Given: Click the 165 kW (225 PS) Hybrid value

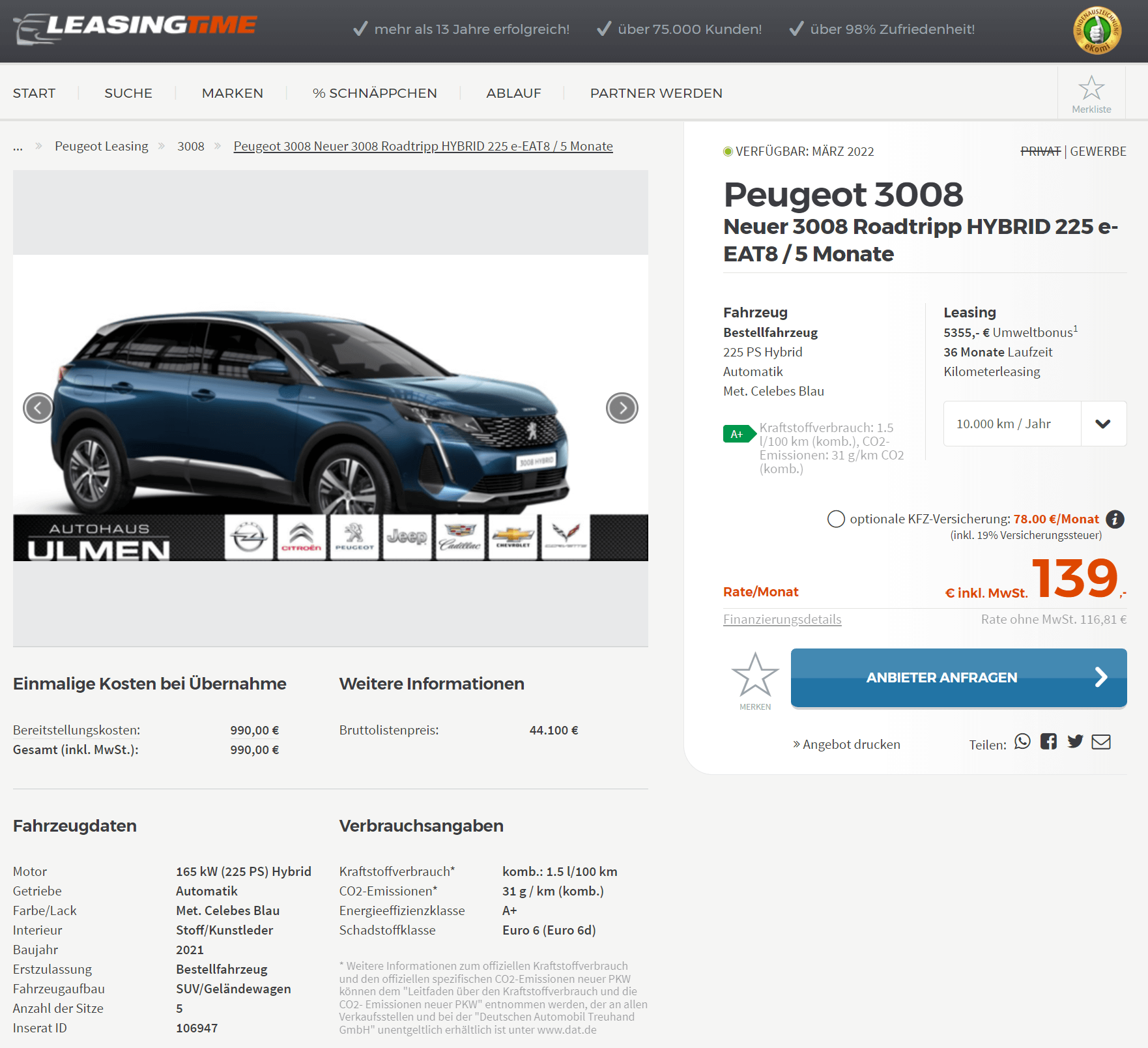Looking at the screenshot, I should [x=244, y=871].
